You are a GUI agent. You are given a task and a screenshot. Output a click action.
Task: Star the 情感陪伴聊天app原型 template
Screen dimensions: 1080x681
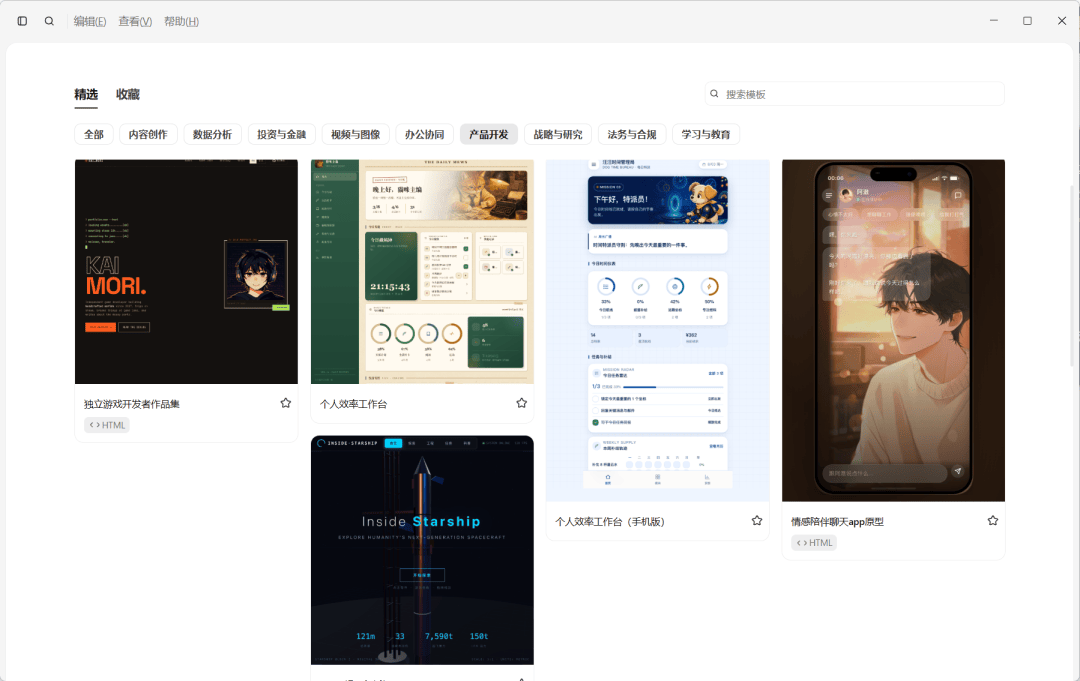coord(993,521)
